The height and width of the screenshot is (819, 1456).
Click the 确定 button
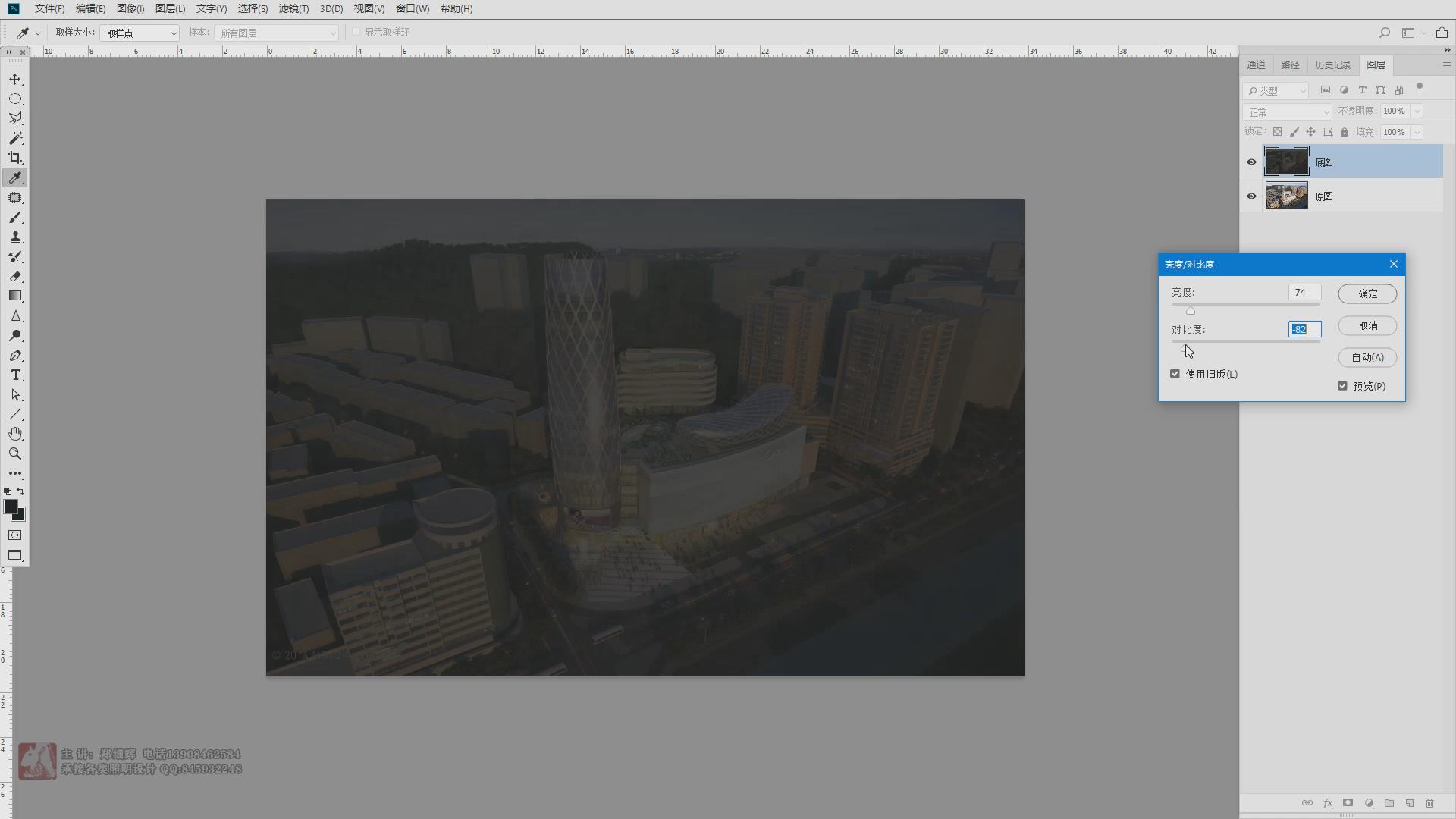tap(1367, 294)
